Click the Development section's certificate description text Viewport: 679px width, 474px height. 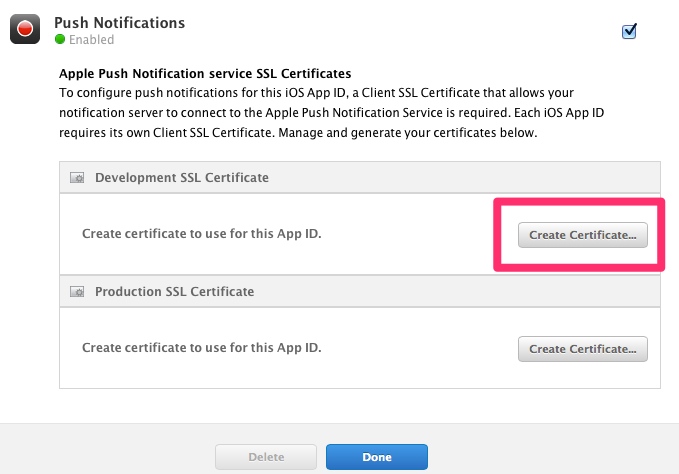pyautogui.click(x=201, y=235)
